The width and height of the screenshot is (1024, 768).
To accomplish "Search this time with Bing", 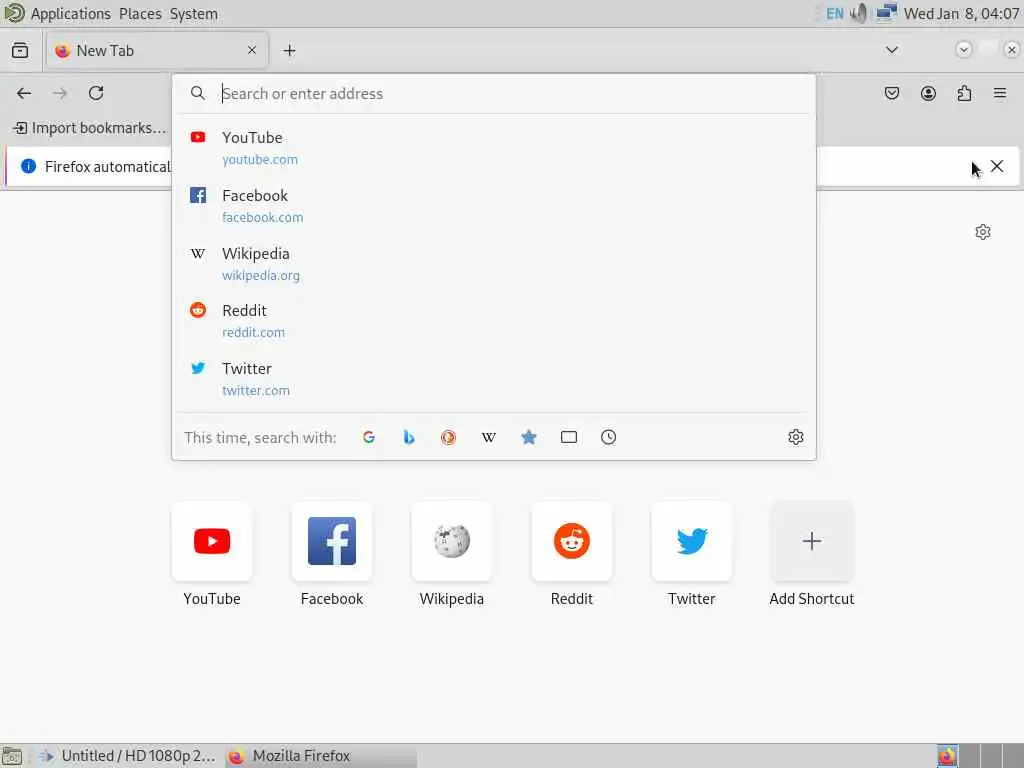I will 409,438.
